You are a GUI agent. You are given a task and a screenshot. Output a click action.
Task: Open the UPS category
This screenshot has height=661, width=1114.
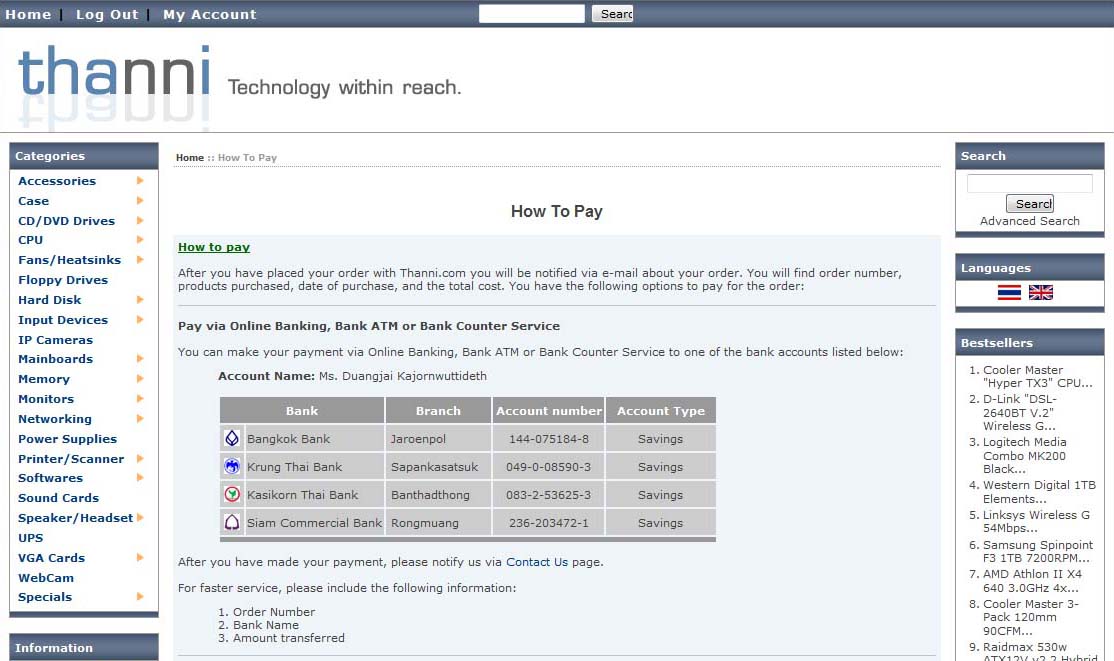coord(31,537)
